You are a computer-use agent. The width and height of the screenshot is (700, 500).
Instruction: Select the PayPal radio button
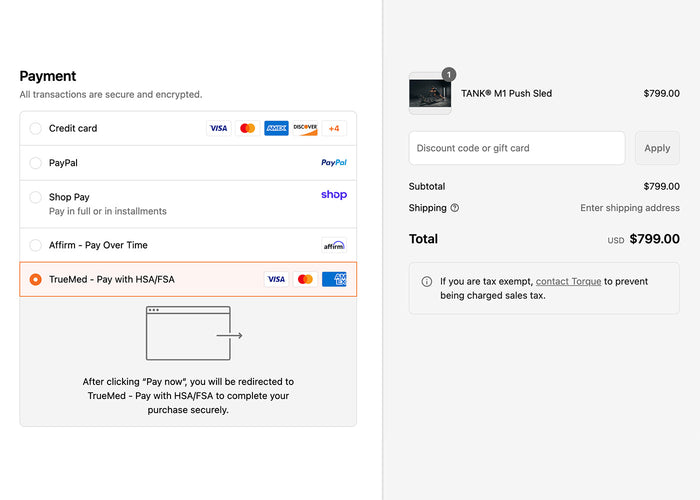pos(35,163)
